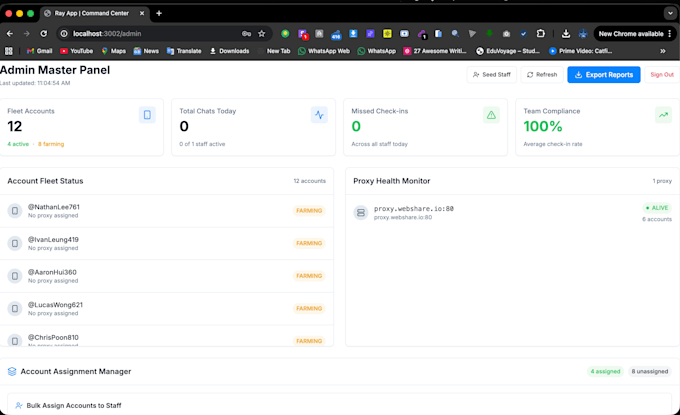Click the 4 active label
Viewport: 680px width, 415px height.
[18, 144]
